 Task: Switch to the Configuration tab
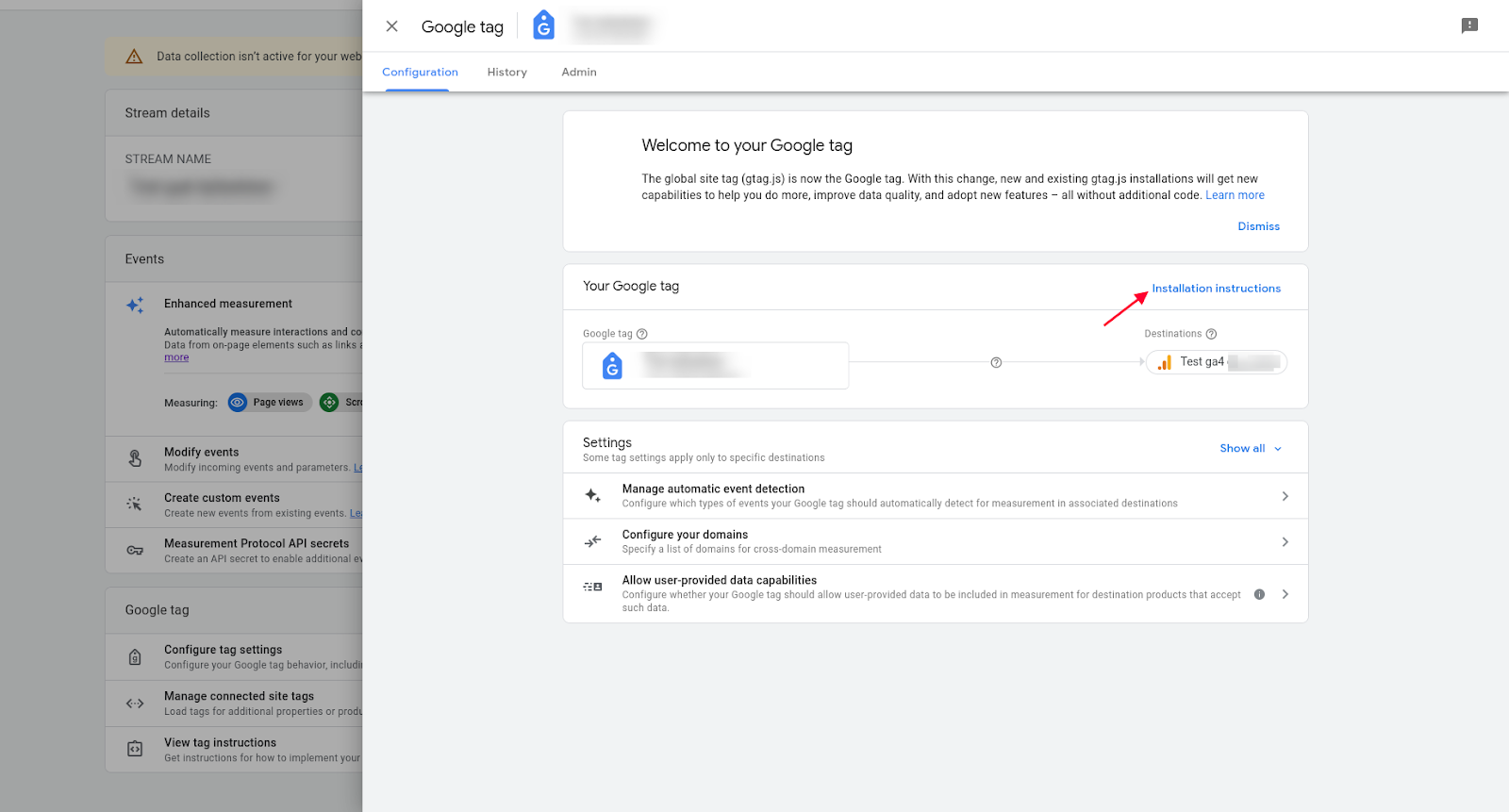coord(420,72)
